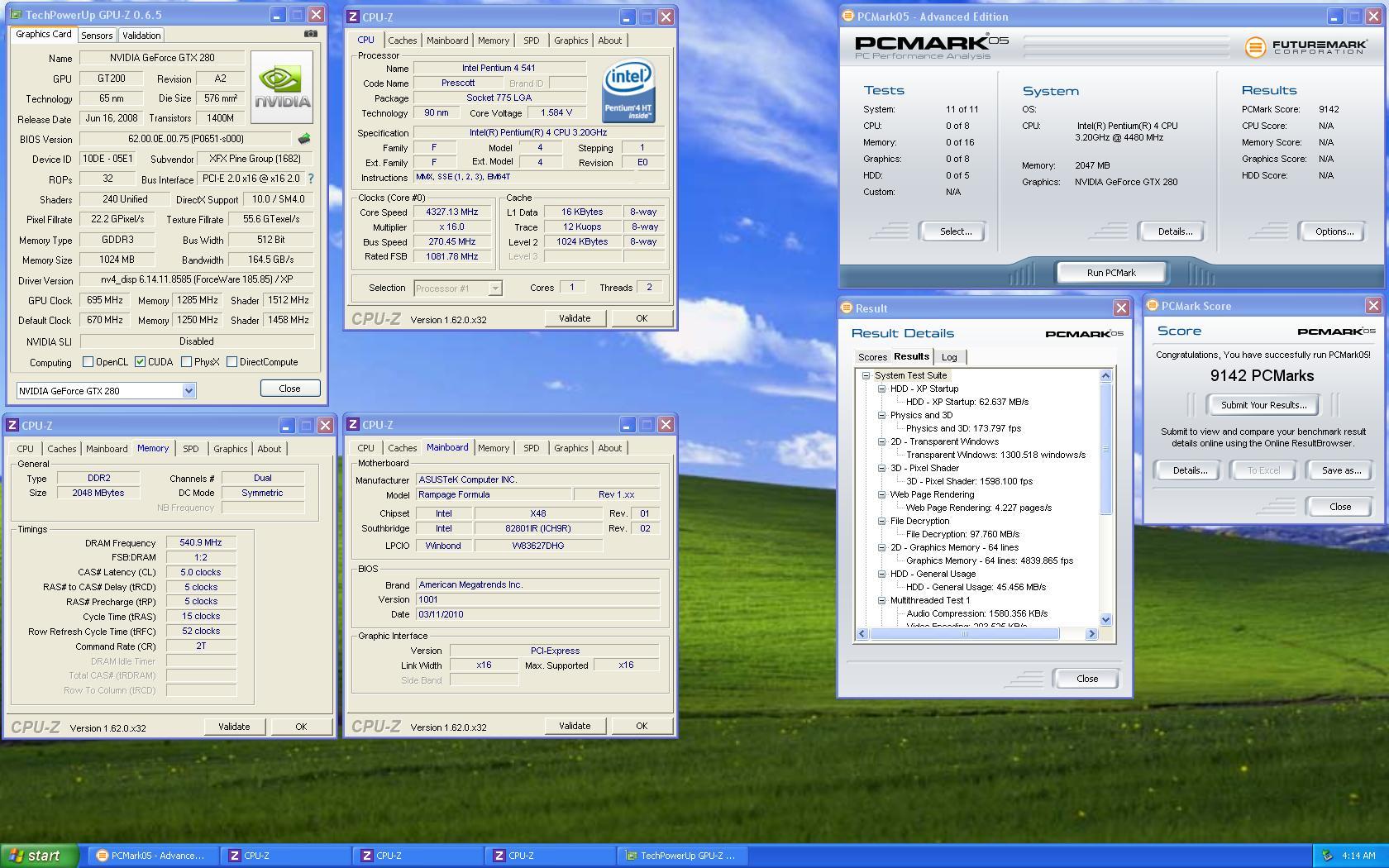Click Validate in top CPU-Z window

pos(575,318)
